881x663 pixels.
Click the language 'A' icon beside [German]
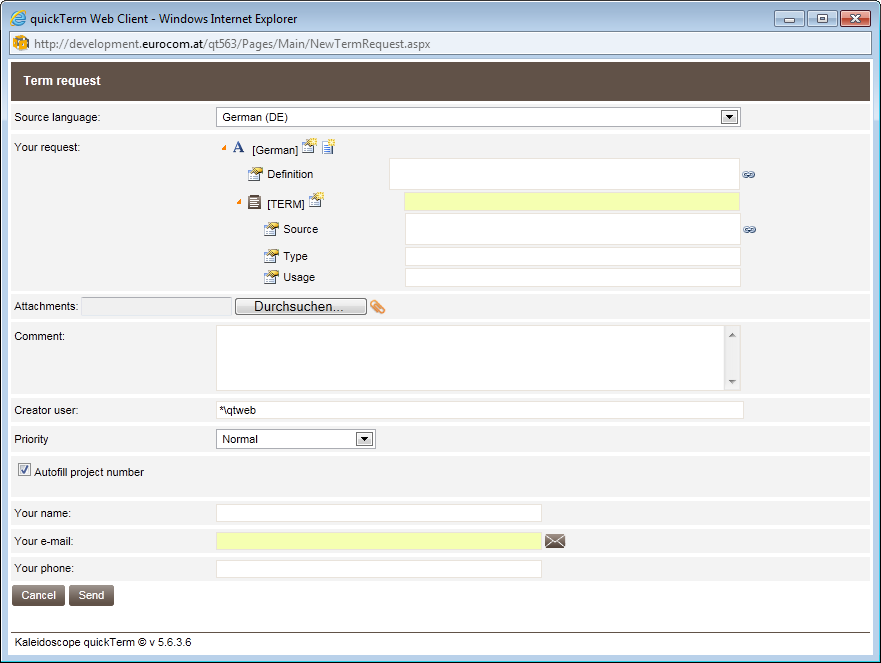(x=239, y=147)
